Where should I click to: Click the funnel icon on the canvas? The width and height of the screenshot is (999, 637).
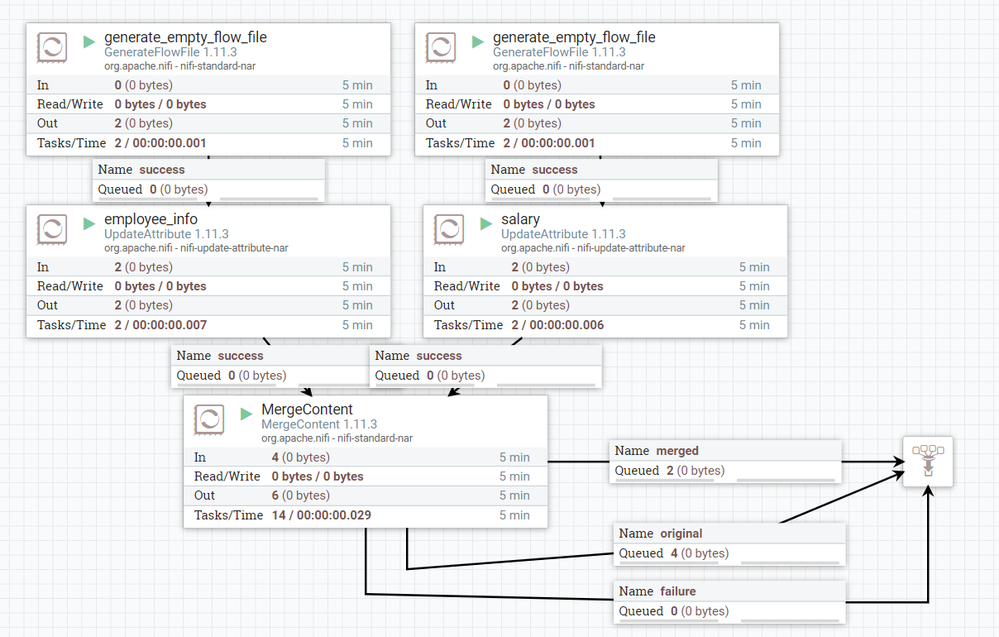928,461
